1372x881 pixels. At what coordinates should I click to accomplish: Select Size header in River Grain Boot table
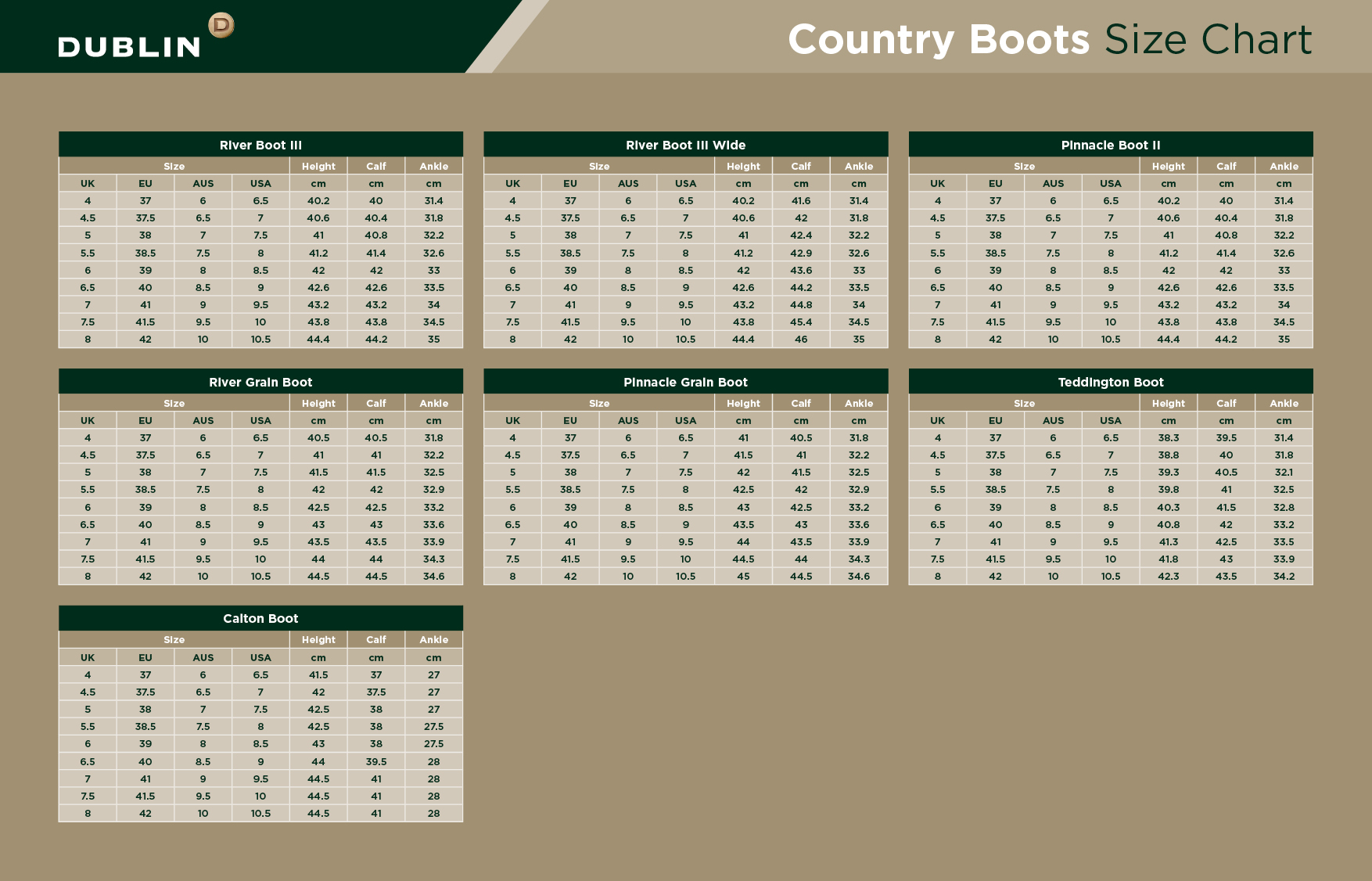[x=174, y=403]
